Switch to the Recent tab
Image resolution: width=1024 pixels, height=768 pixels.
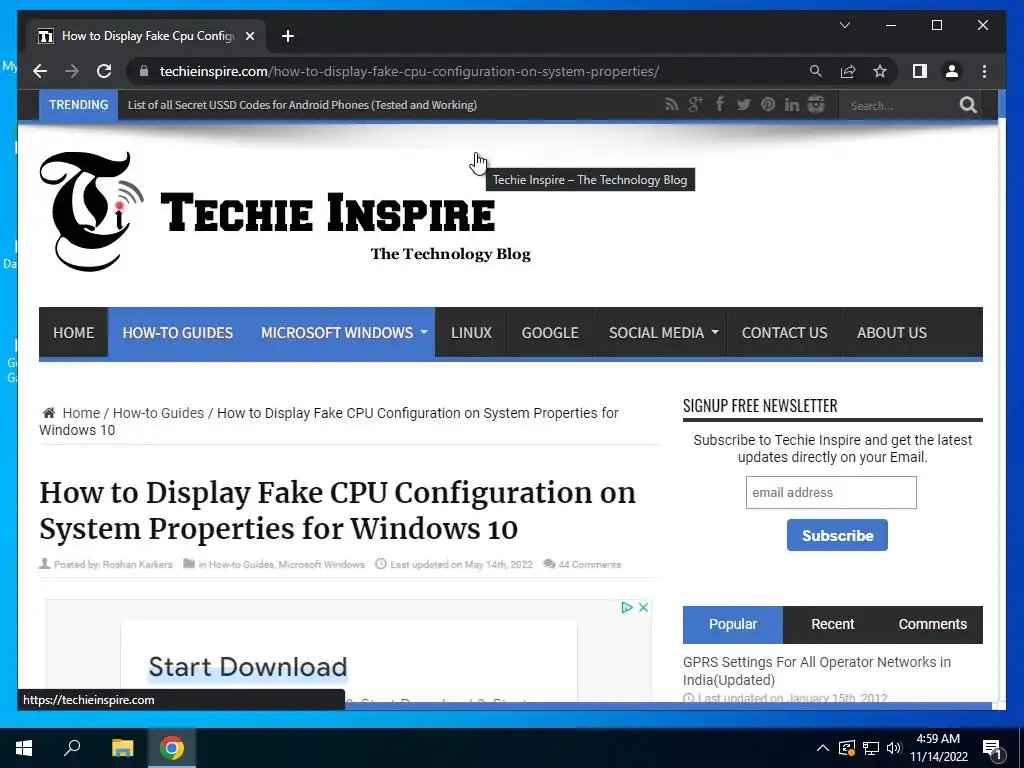pyautogui.click(x=833, y=624)
